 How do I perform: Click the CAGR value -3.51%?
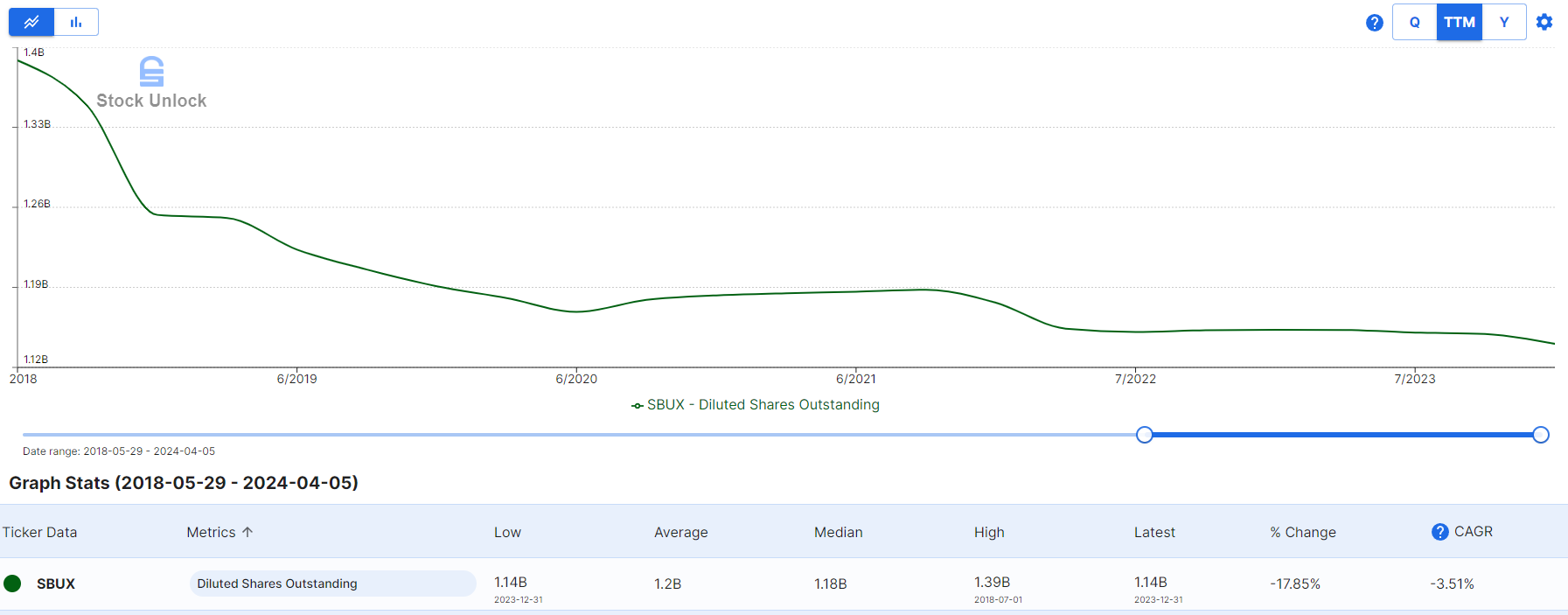point(1452,584)
